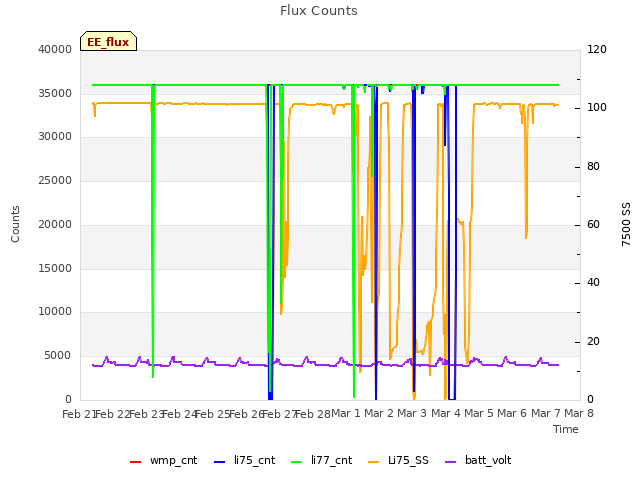Click the 15000 left axis tick
The height and width of the screenshot is (480, 640).
(x=55, y=269)
